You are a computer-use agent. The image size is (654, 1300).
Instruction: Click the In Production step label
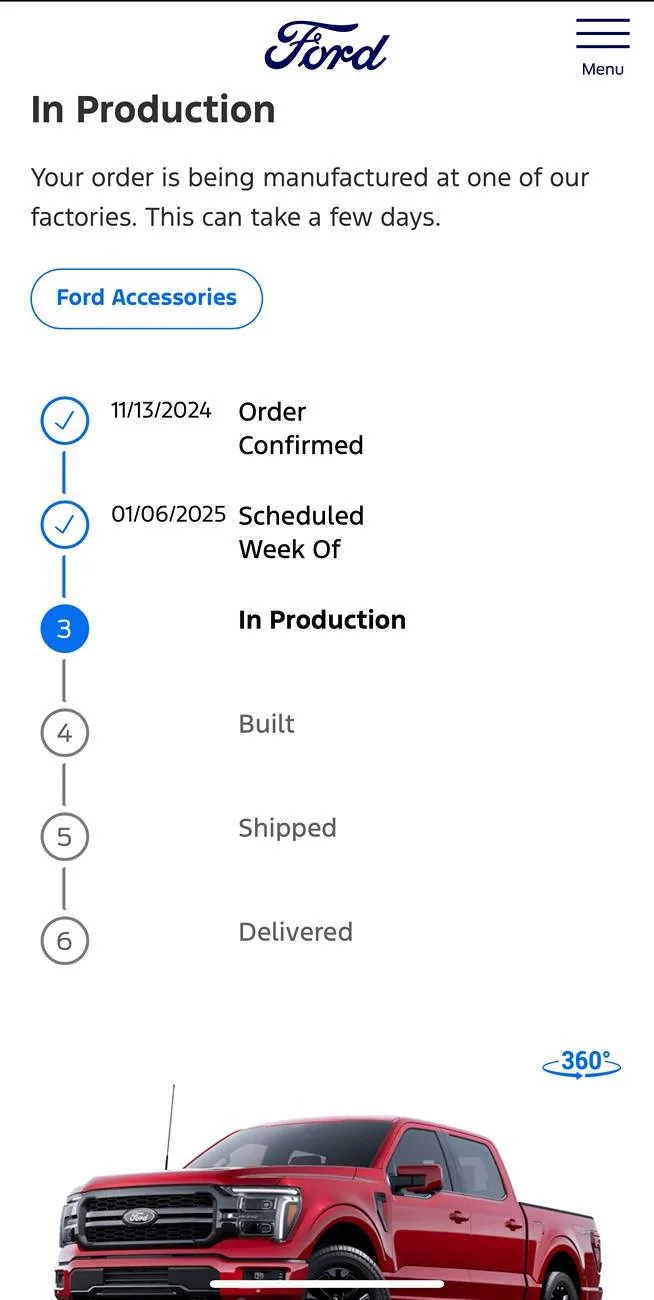pos(322,620)
